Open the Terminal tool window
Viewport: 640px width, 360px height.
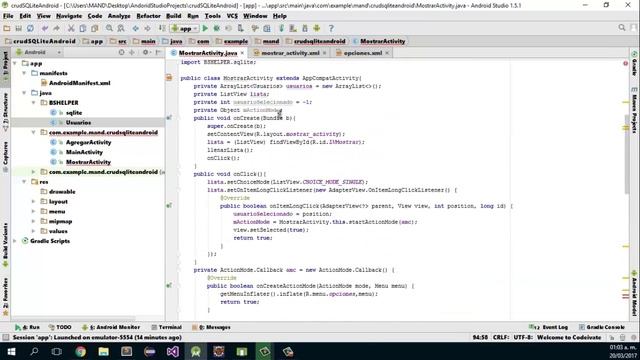point(166,327)
